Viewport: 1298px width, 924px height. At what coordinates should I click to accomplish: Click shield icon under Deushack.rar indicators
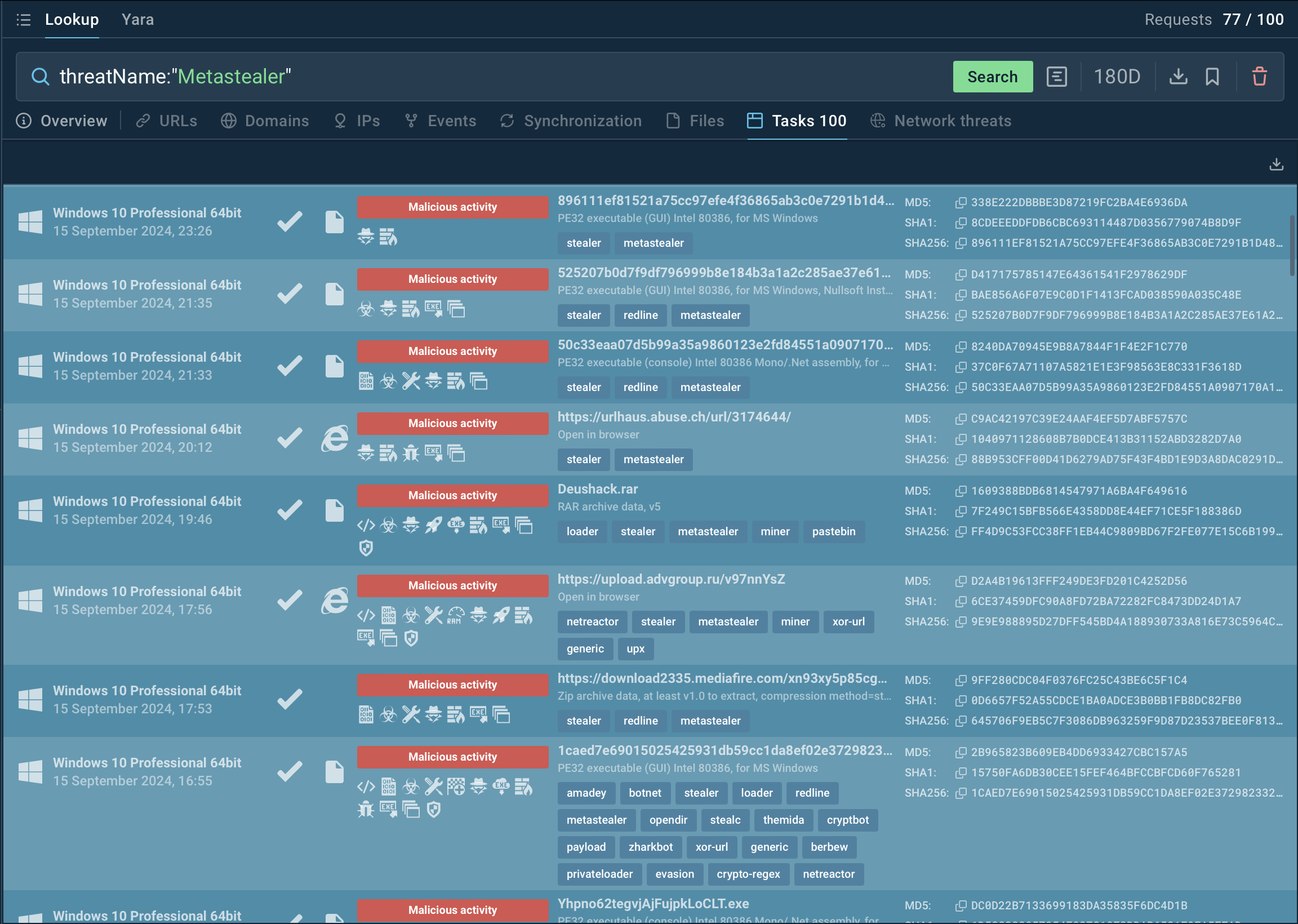[x=366, y=548]
